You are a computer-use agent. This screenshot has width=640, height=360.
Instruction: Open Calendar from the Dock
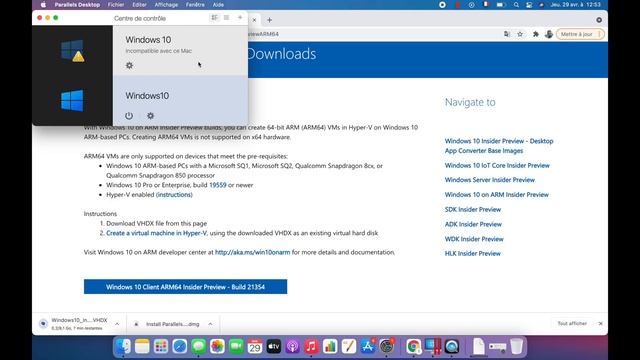click(255, 346)
